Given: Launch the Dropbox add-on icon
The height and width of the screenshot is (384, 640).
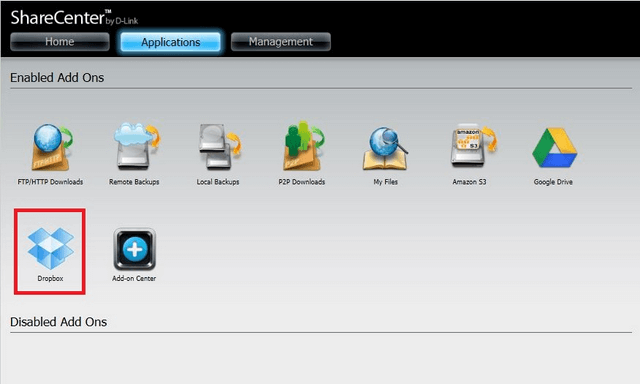Looking at the screenshot, I should click(51, 249).
